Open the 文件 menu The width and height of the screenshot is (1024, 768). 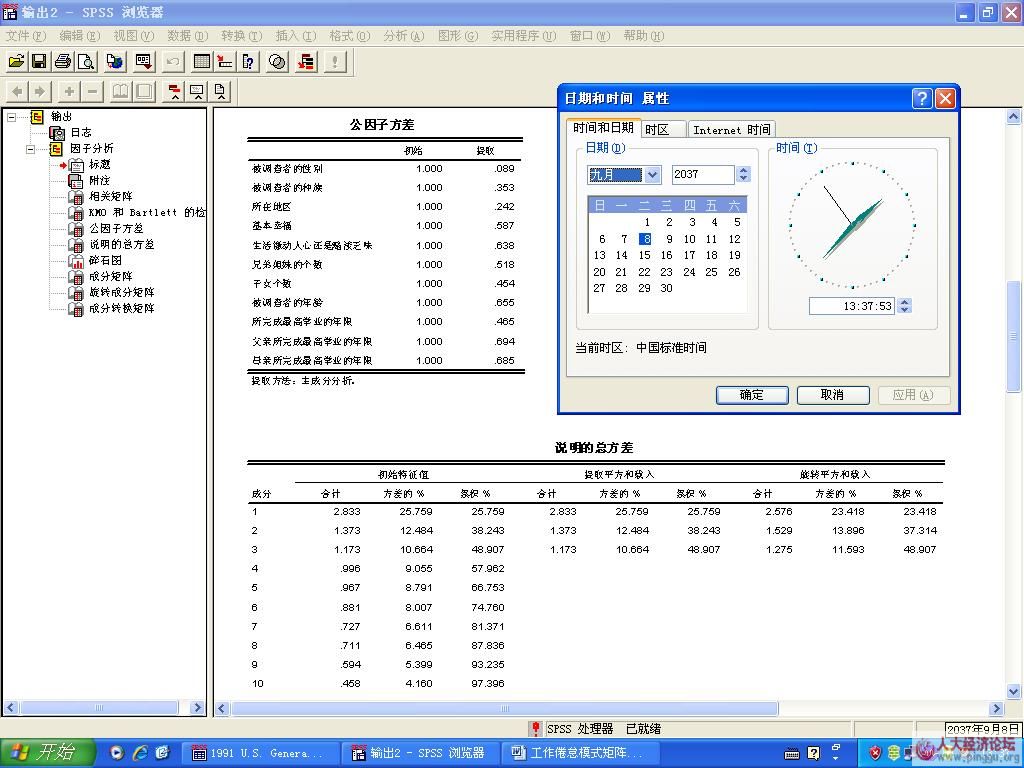[25, 36]
